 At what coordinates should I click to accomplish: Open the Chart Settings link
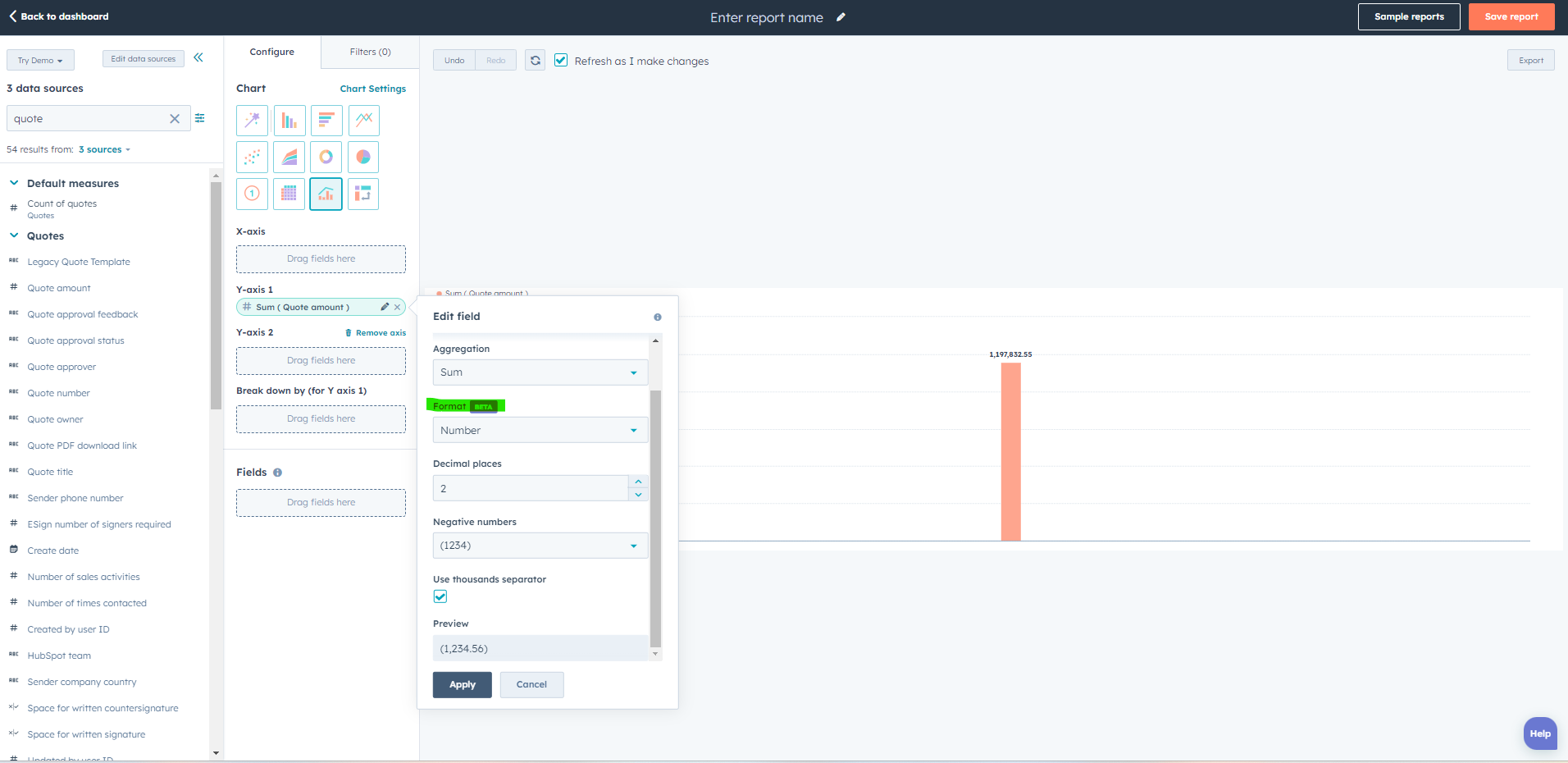(x=373, y=89)
